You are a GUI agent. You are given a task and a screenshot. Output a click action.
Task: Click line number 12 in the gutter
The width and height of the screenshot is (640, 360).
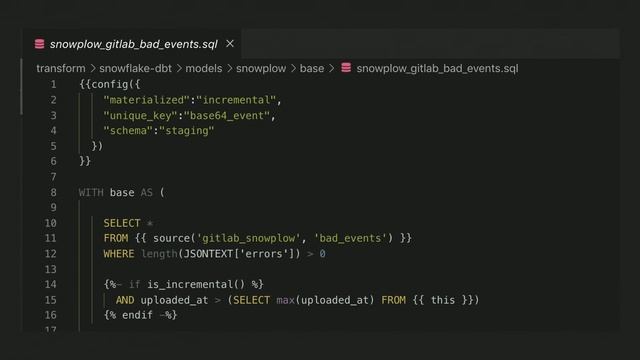[51, 254]
